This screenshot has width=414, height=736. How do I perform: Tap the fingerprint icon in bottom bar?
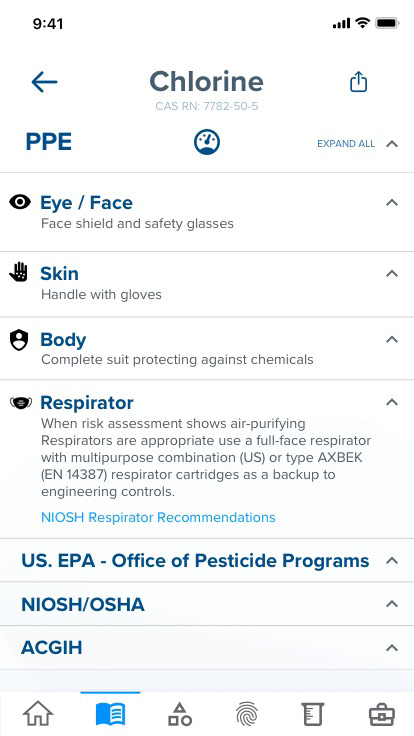pos(247,714)
